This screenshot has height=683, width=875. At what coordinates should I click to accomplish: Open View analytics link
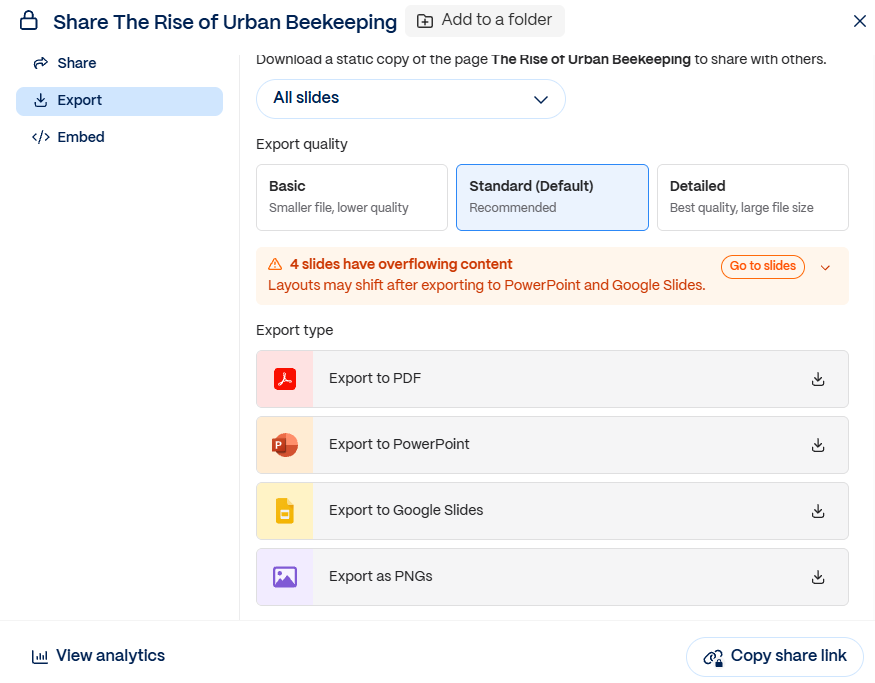pos(98,656)
